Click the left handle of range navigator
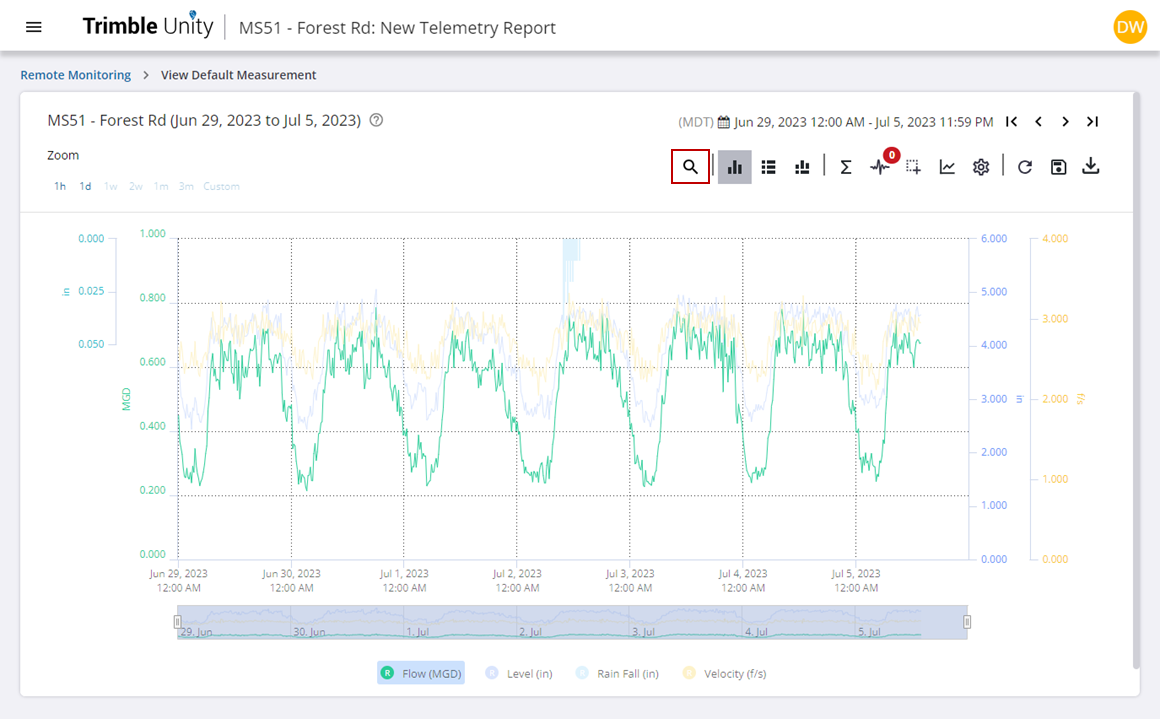The width and height of the screenshot is (1160, 719). [177, 622]
